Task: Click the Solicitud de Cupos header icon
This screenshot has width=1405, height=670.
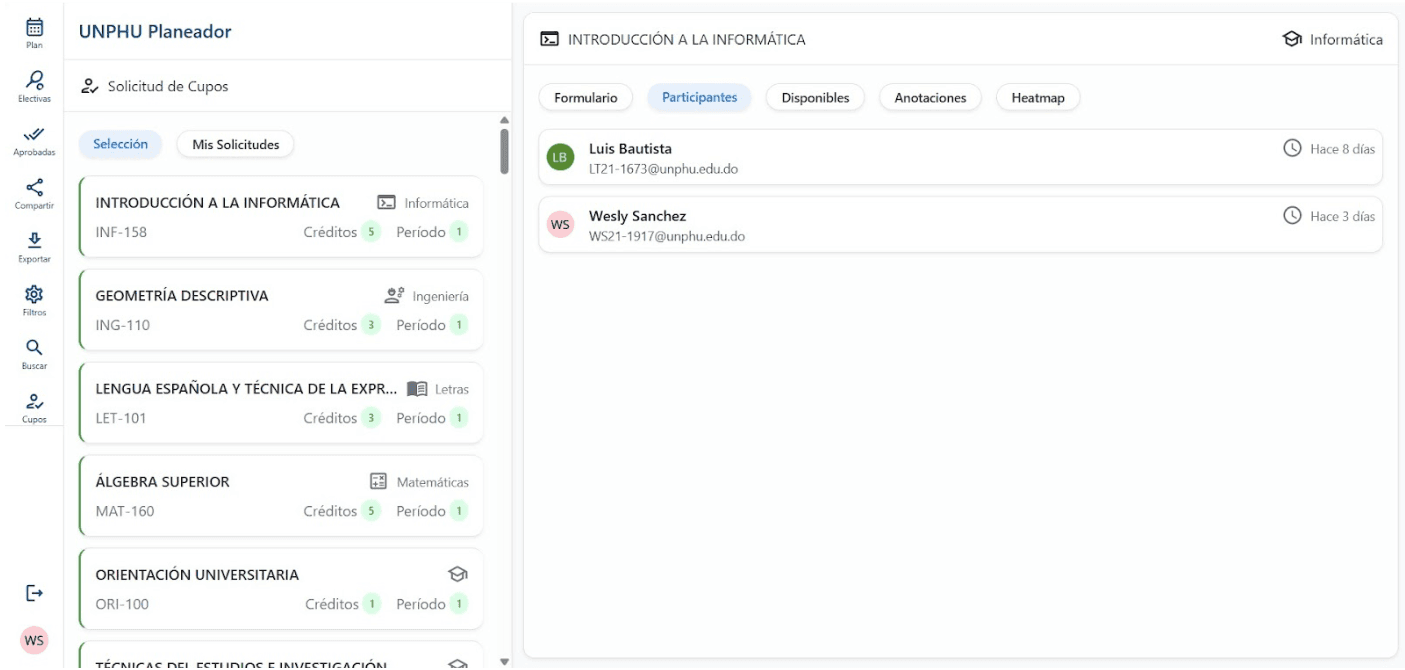Action: coord(89,86)
